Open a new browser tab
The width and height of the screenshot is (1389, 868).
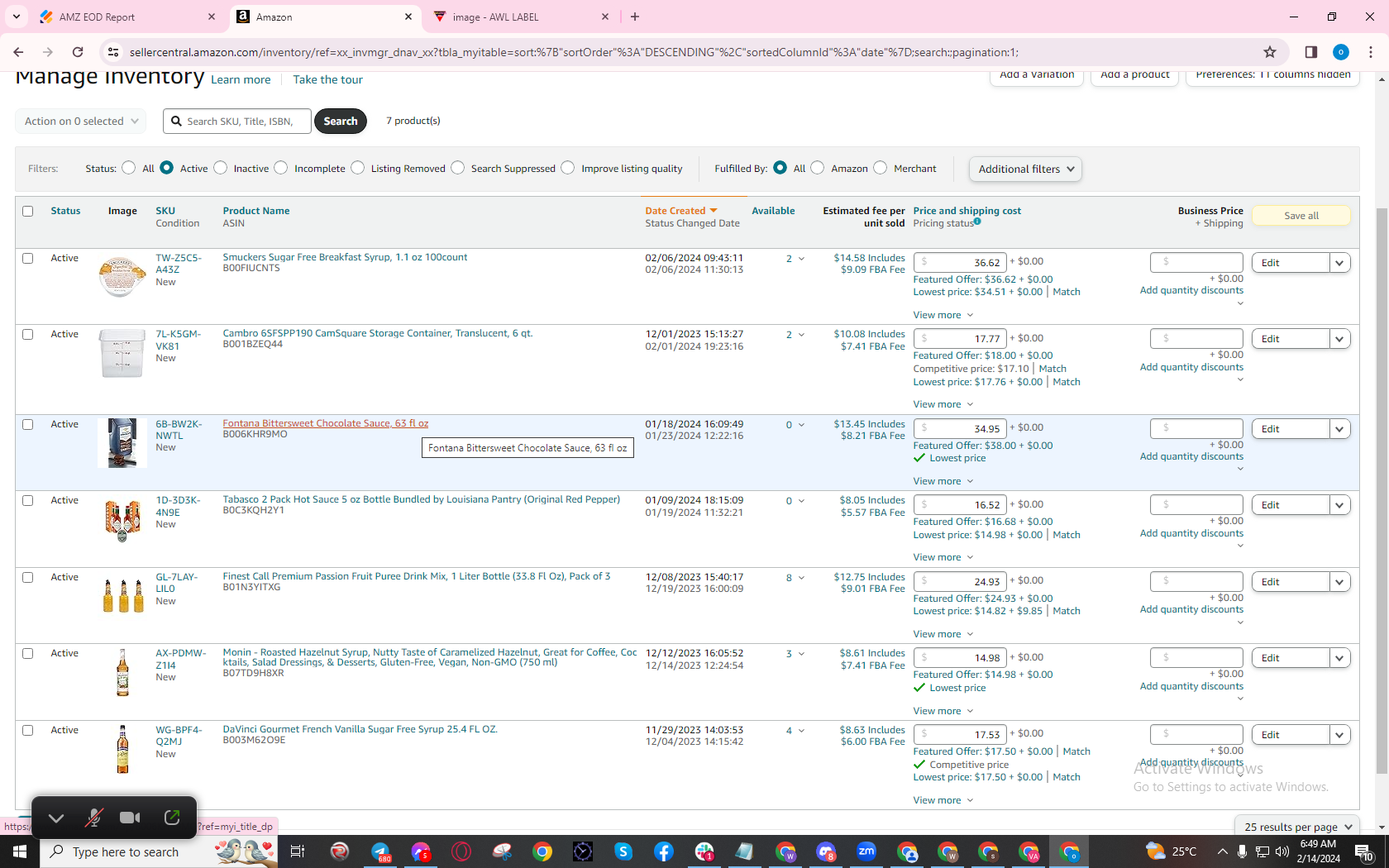[635, 17]
